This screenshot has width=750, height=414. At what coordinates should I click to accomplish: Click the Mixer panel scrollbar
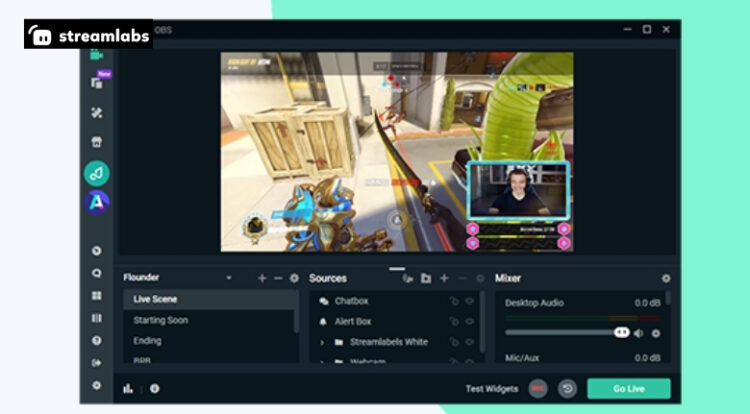click(x=668, y=298)
